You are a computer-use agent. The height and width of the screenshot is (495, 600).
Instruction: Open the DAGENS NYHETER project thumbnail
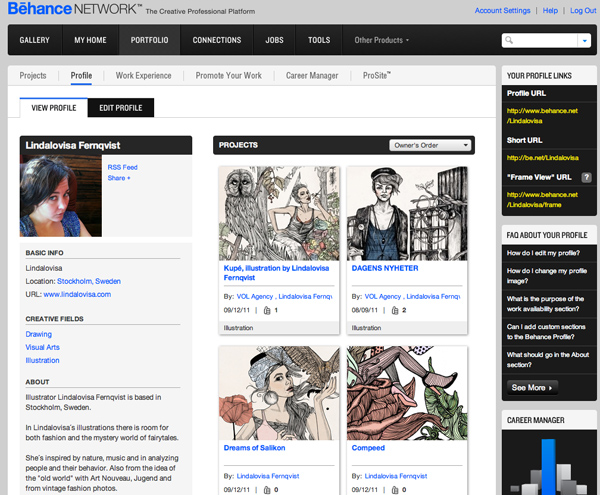point(407,213)
